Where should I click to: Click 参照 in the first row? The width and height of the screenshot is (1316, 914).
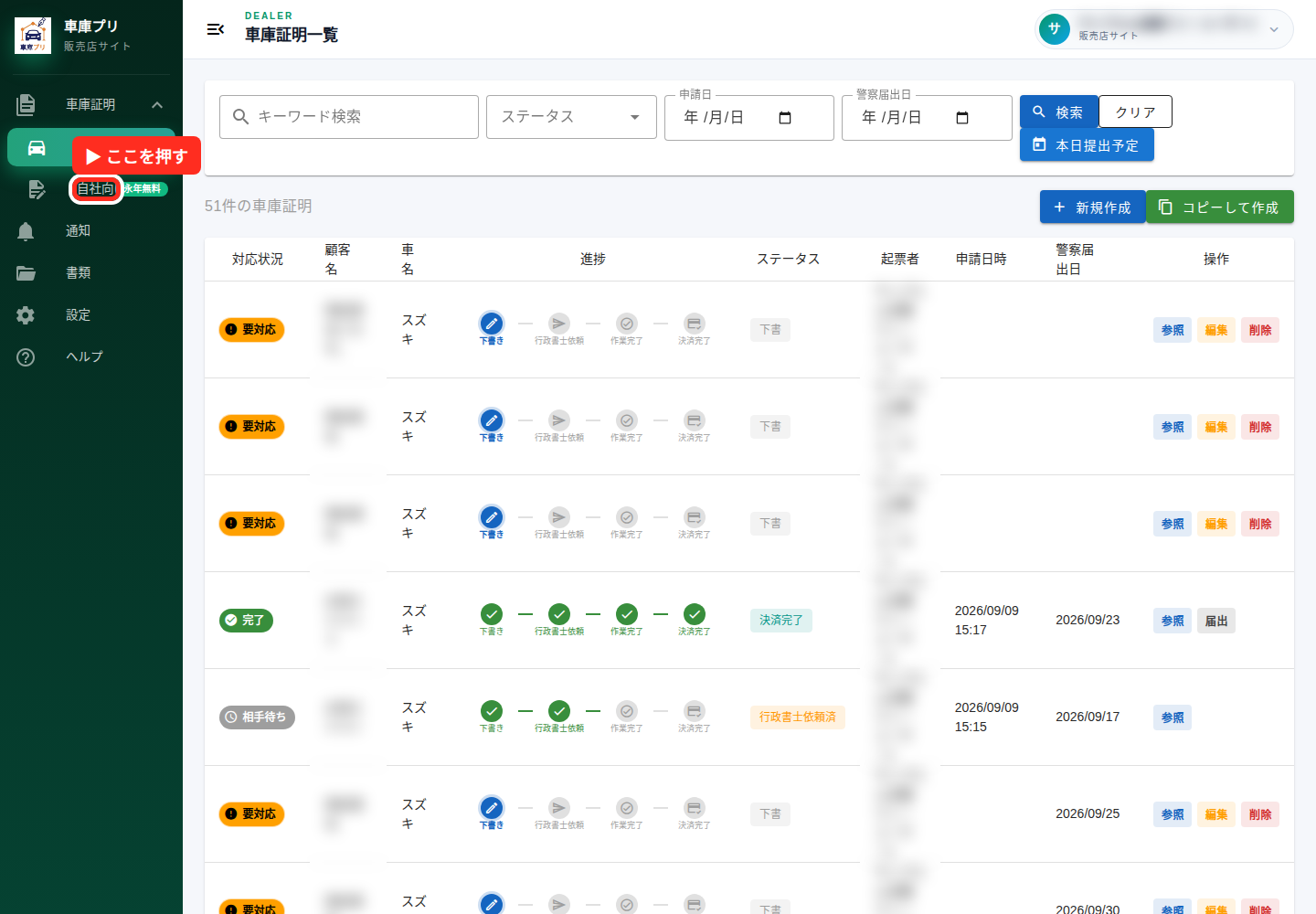pos(1173,330)
